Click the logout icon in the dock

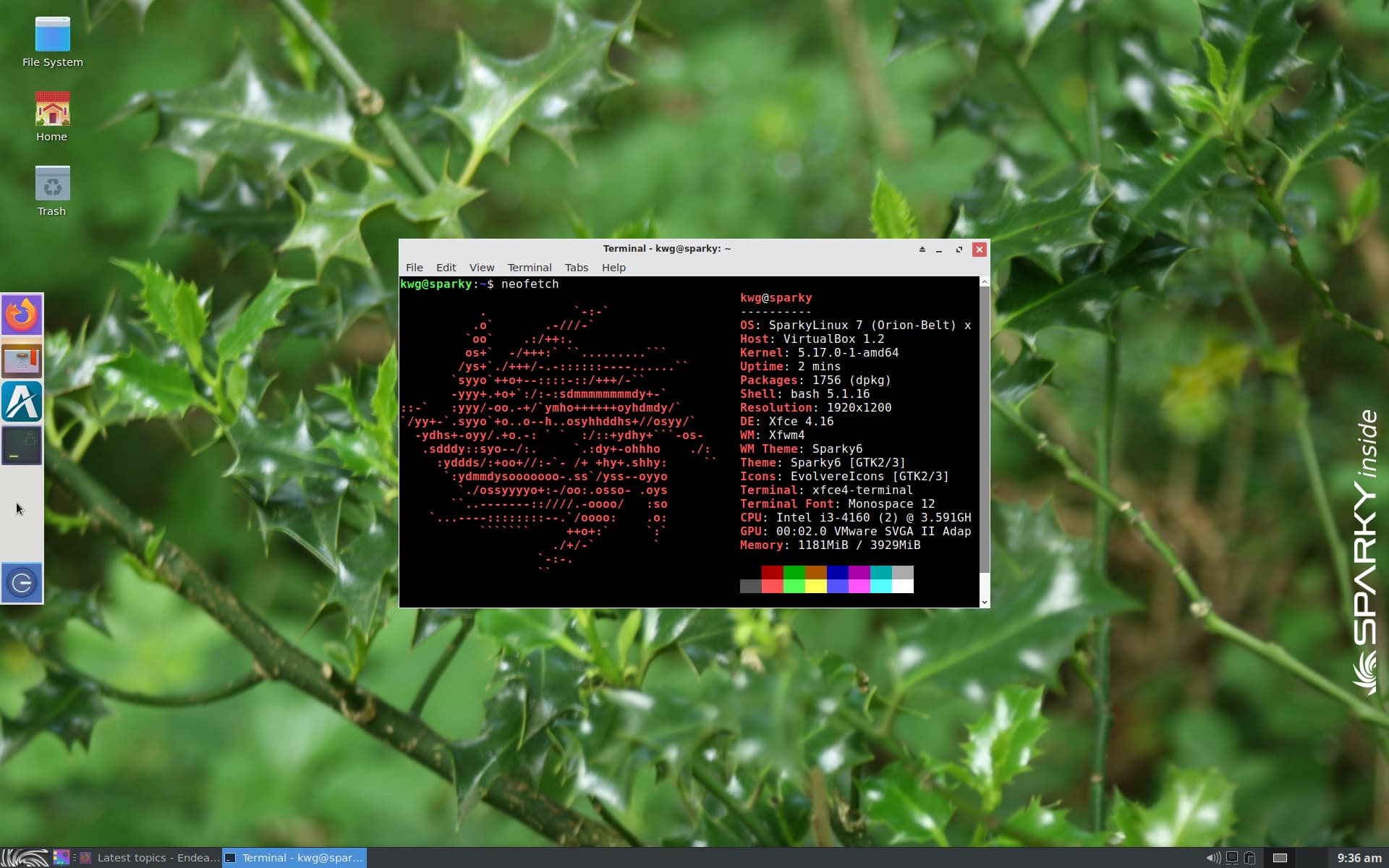point(22,582)
